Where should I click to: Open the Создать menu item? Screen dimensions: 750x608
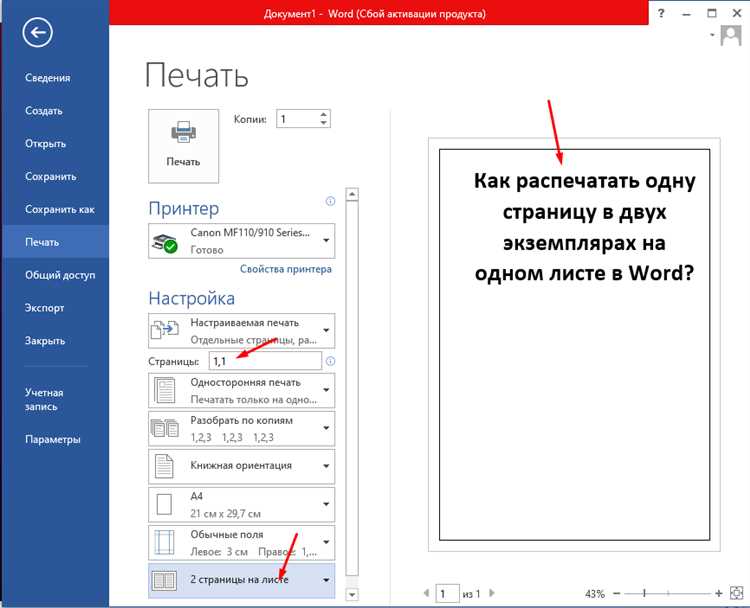(44, 111)
